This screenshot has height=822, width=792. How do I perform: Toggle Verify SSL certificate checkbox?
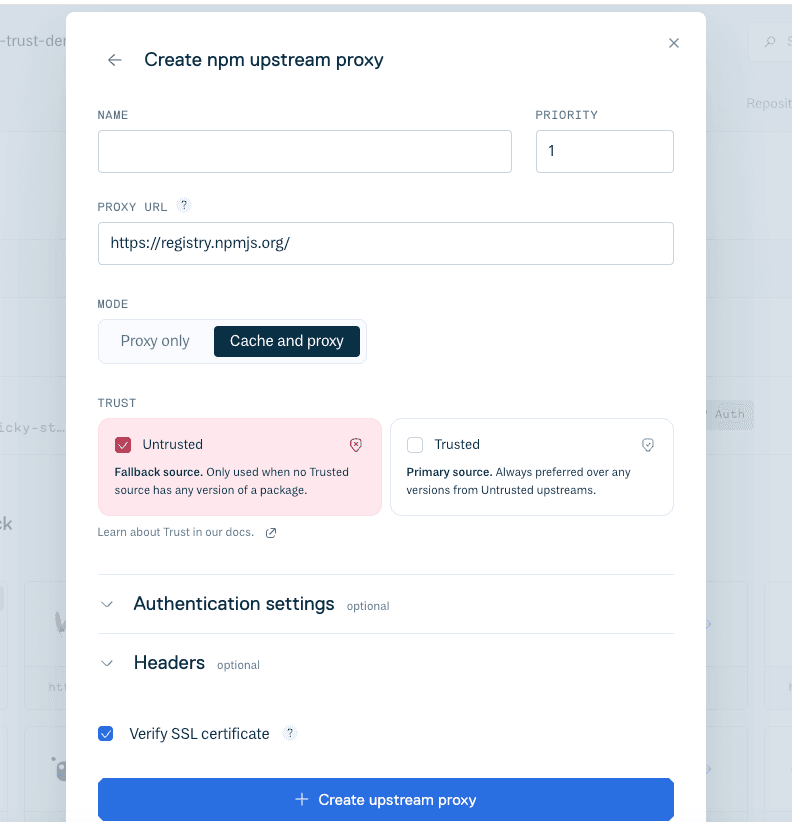(106, 734)
